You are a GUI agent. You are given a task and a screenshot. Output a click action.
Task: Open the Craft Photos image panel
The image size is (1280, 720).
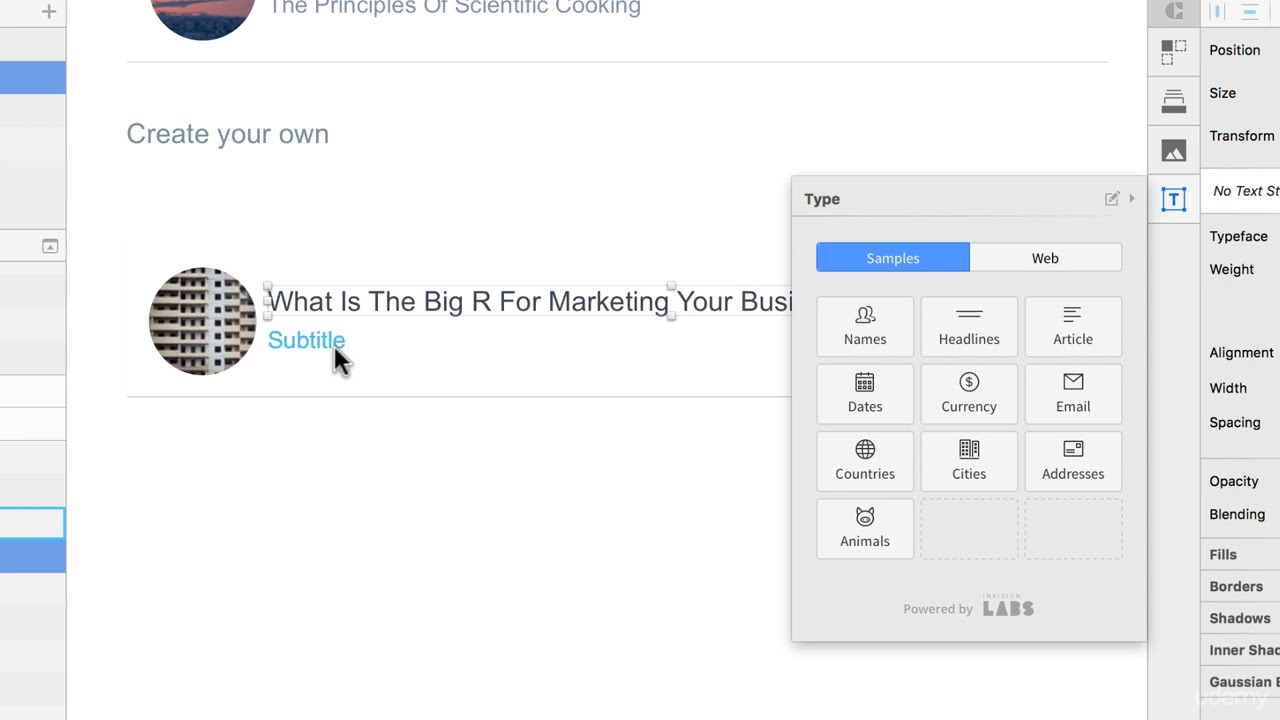(1174, 151)
